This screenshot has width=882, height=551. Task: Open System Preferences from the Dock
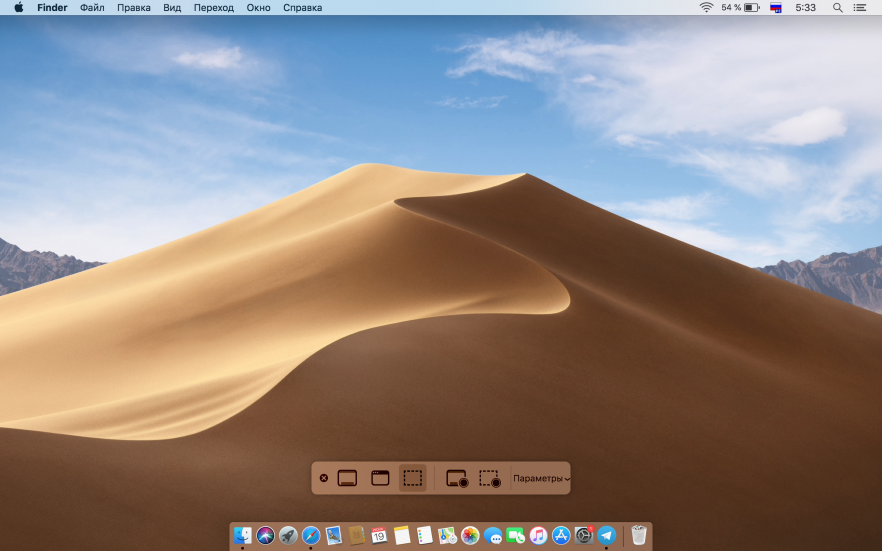(x=584, y=535)
